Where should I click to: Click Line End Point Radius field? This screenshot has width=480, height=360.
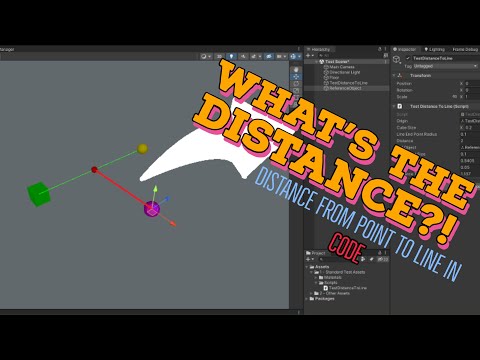point(470,134)
